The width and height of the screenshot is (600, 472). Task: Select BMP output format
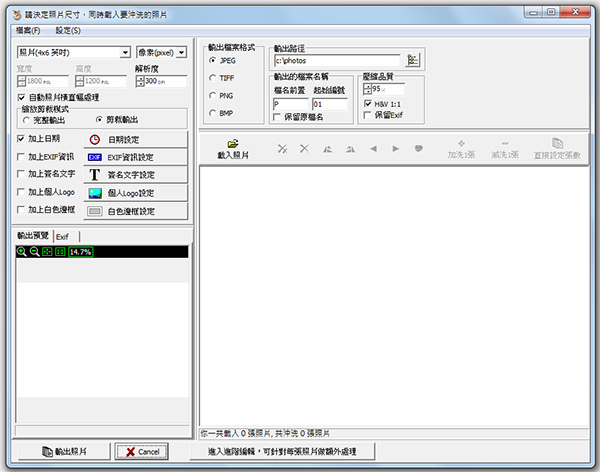[x=213, y=113]
